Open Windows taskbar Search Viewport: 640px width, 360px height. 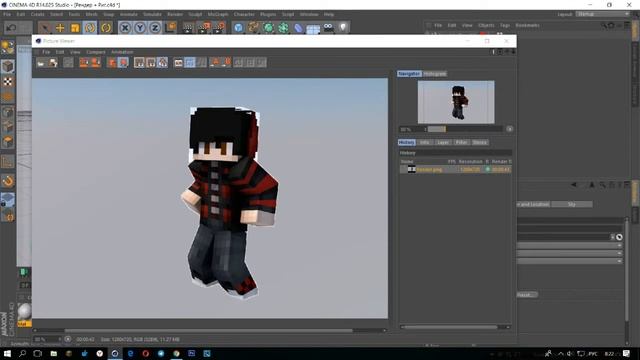click(22, 353)
